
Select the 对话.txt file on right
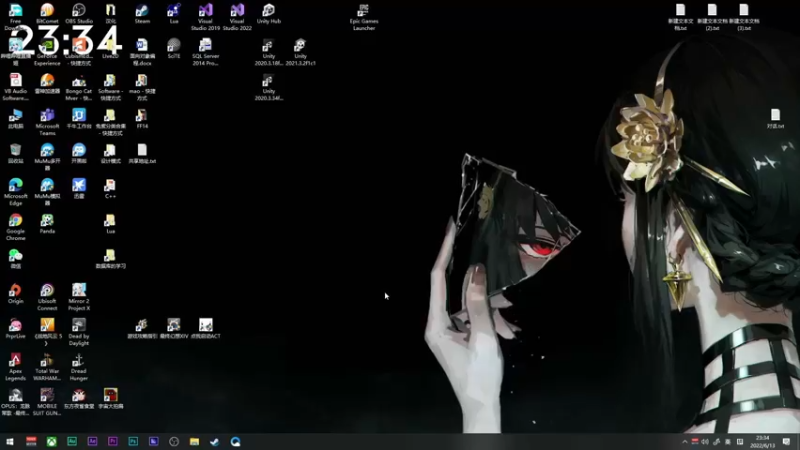[x=775, y=119]
